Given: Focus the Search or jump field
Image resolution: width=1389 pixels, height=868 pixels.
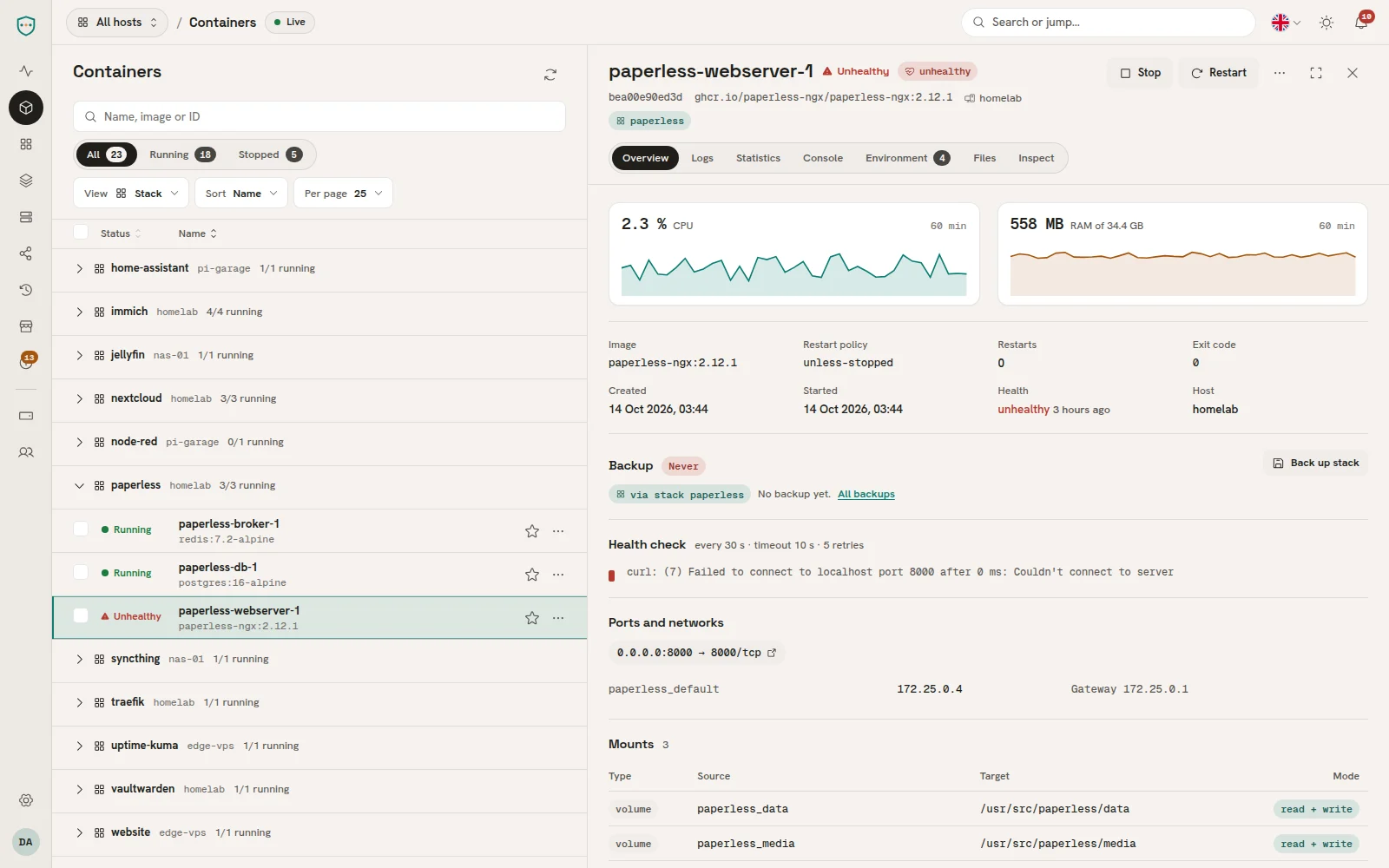Looking at the screenshot, I should point(1109,23).
